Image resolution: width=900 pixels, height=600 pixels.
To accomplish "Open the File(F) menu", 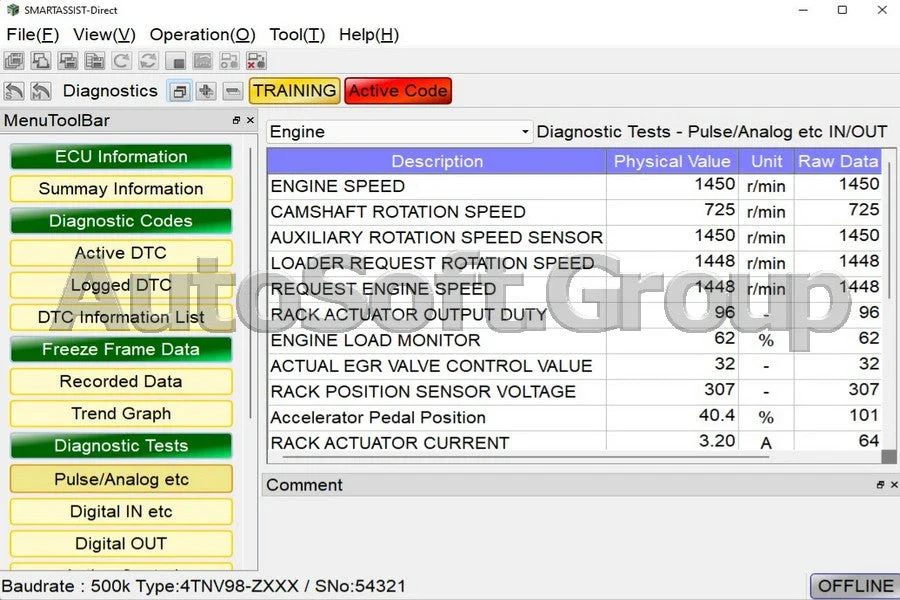I will (32, 34).
